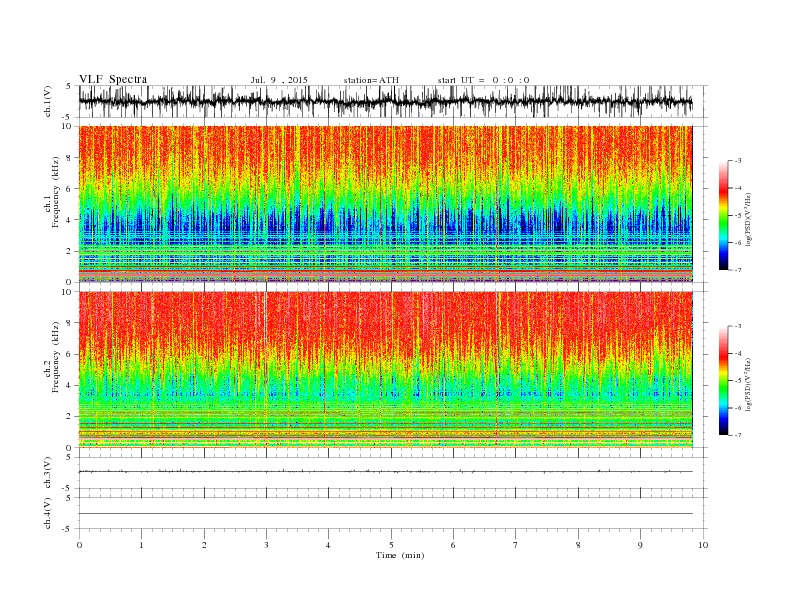This screenshot has width=792, height=612.
Task: Click the "-3" label on ch.1 color bar
Action: point(737,161)
